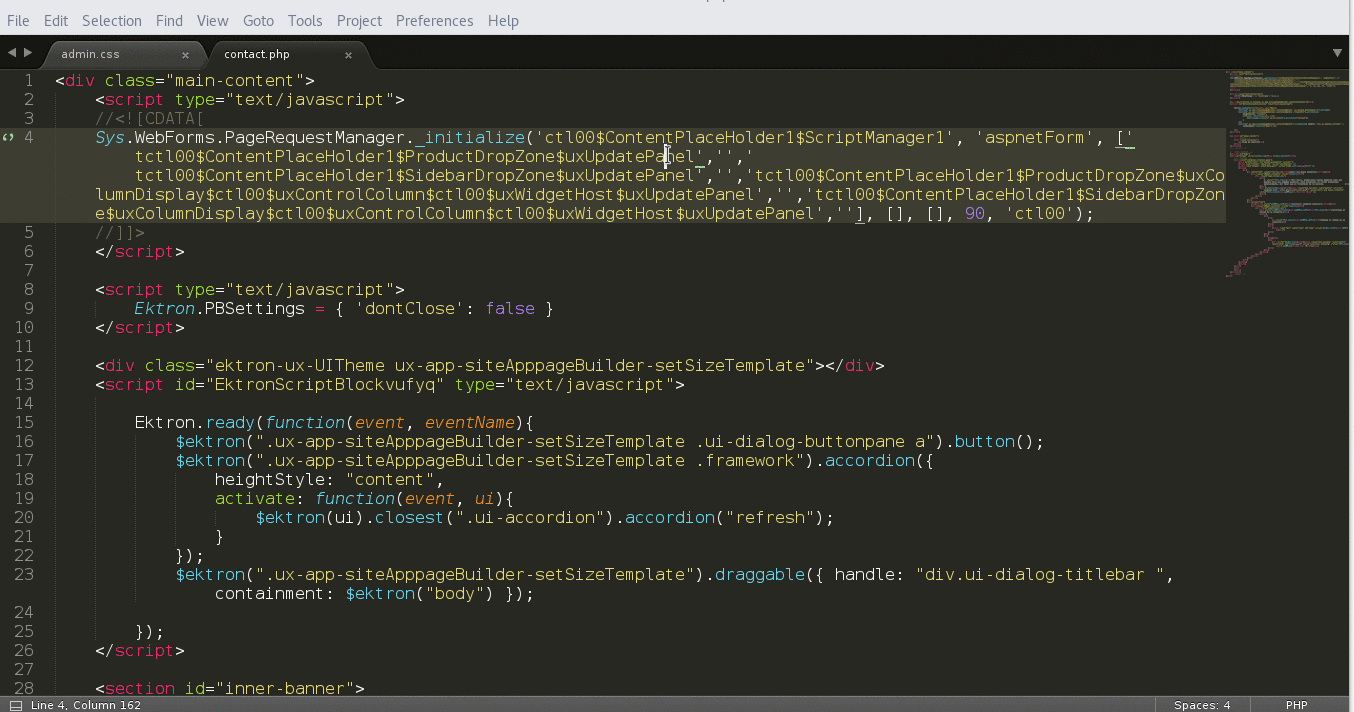The image size is (1354, 712).
Task: Open the Find menu
Action: [169, 20]
